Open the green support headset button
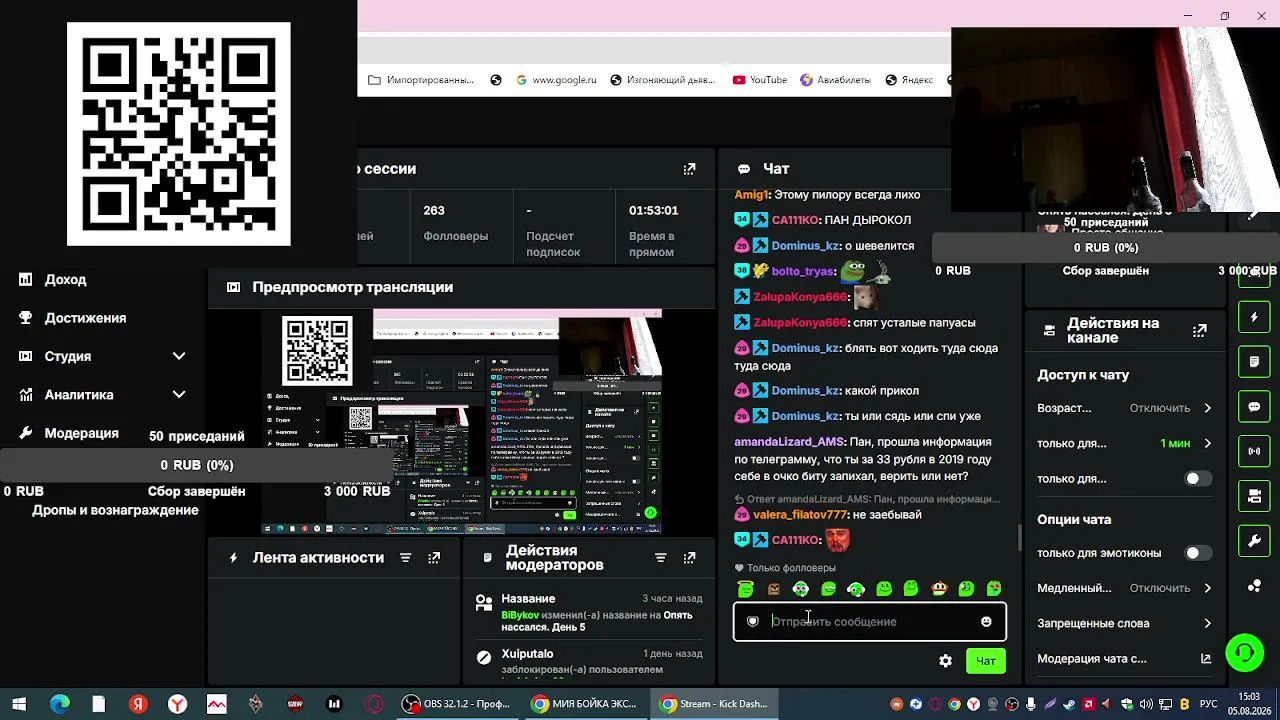This screenshot has width=1280, height=720. pyautogui.click(x=1245, y=654)
